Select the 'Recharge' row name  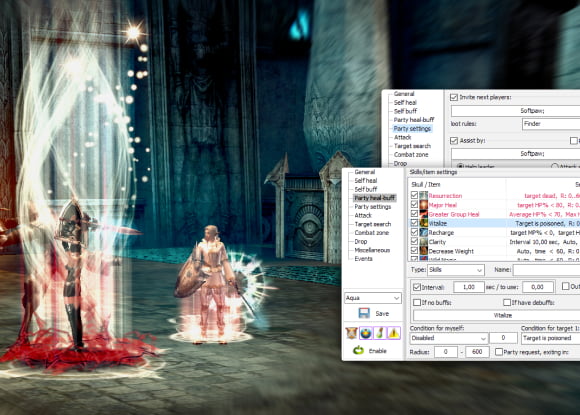click(x=441, y=233)
